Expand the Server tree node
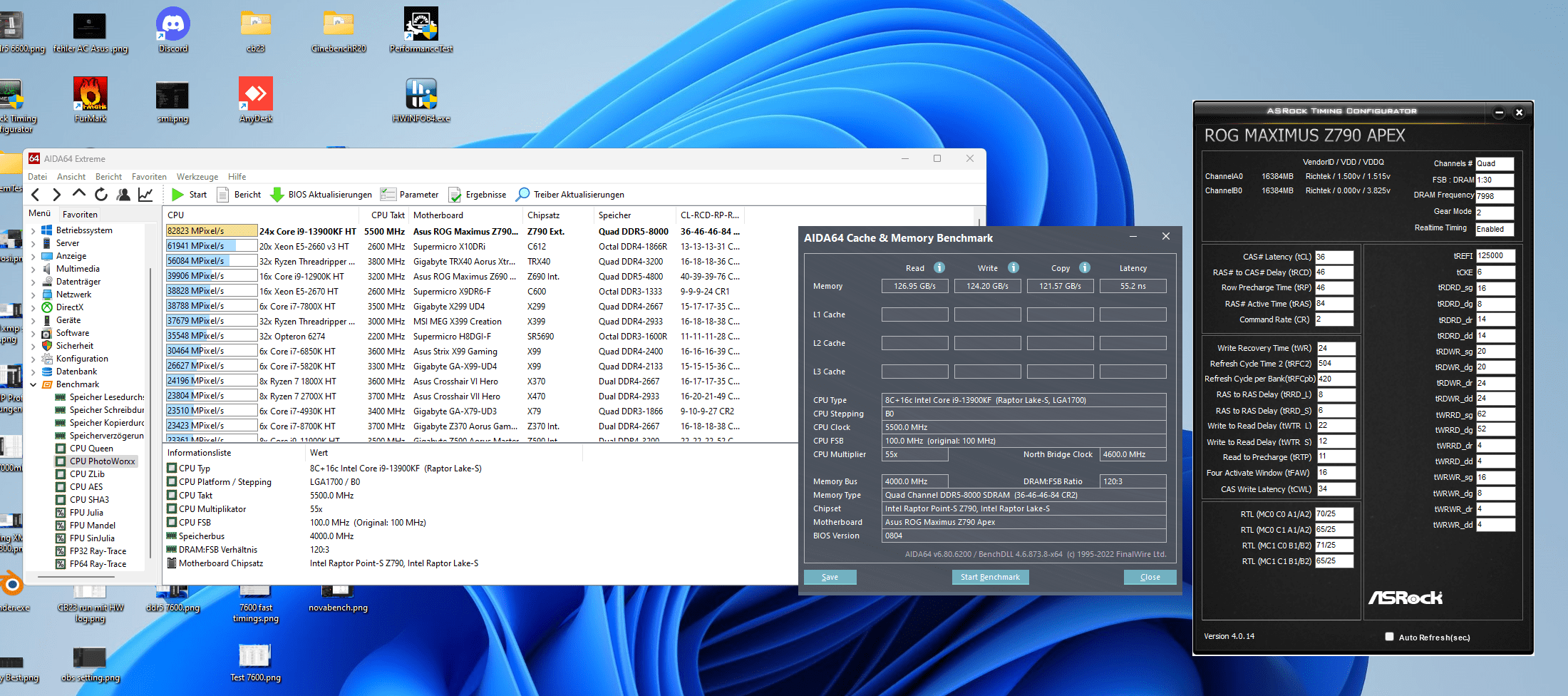This screenshot has height=696, width=1568. (33, 243)
